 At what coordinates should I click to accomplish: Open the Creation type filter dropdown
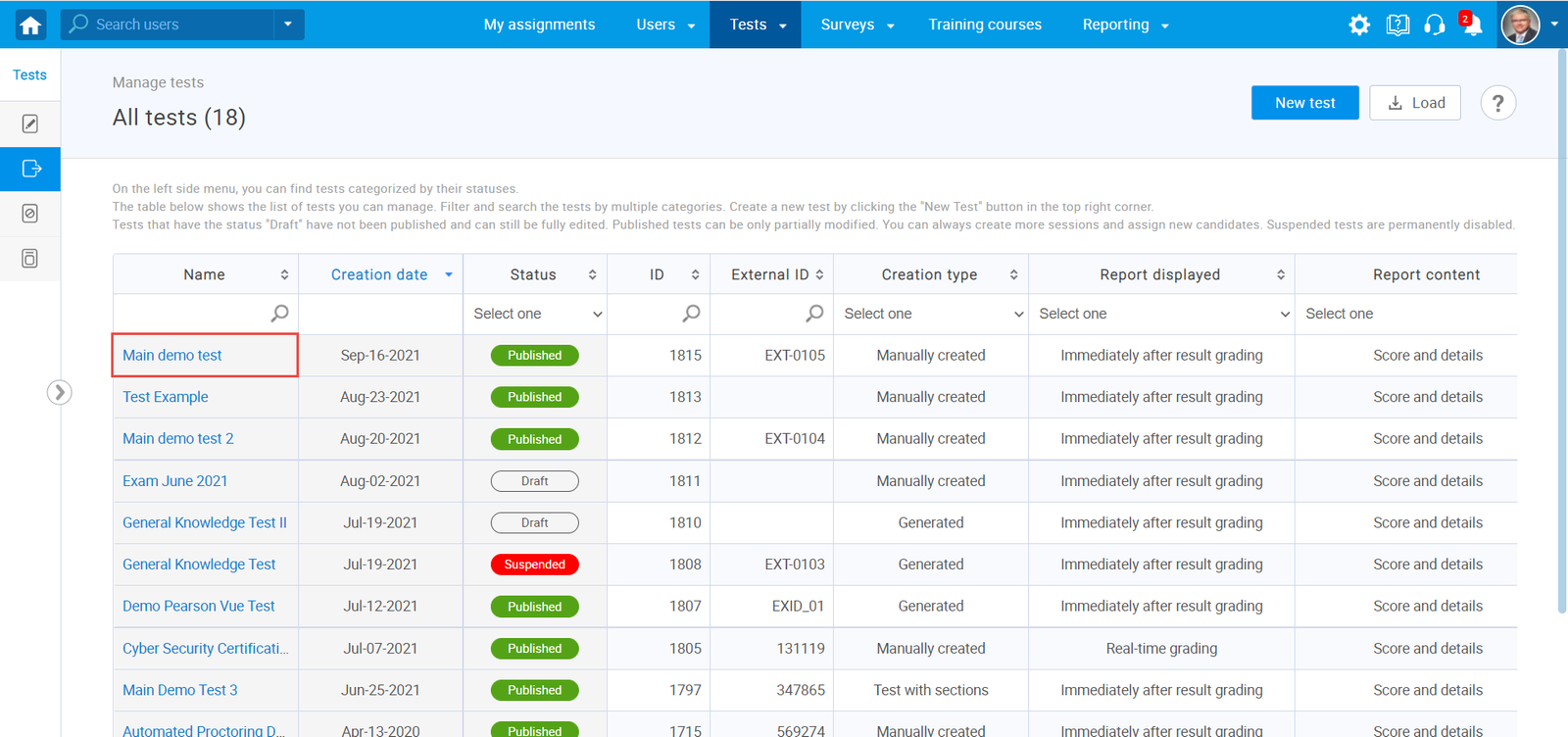coord(931,314)
